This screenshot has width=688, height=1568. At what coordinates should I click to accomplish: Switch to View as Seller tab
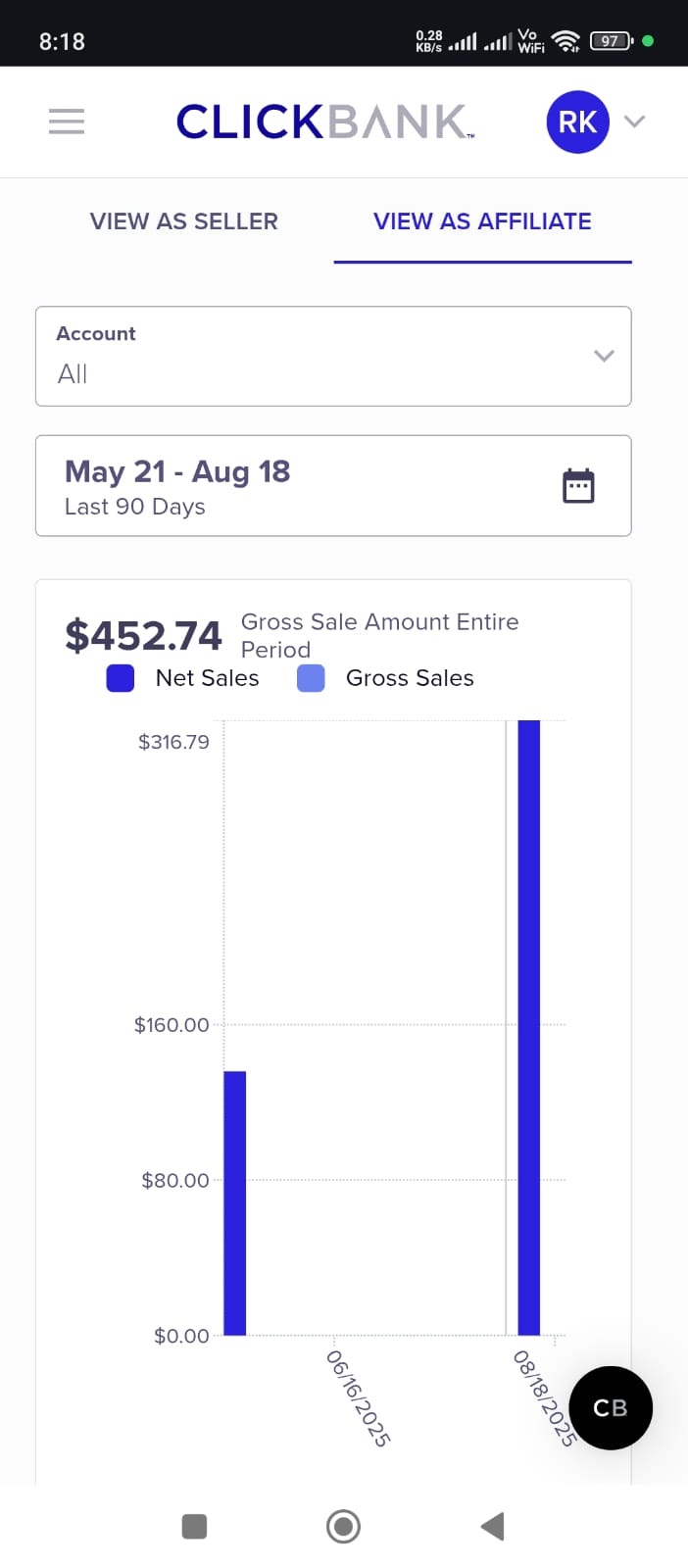[184, 221]
